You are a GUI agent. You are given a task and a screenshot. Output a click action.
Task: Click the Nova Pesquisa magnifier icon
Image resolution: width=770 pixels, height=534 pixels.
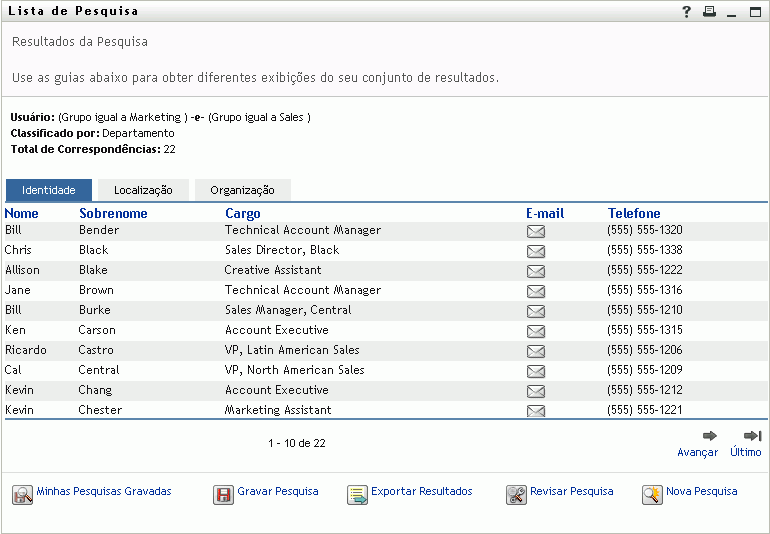tap(651, 494)
